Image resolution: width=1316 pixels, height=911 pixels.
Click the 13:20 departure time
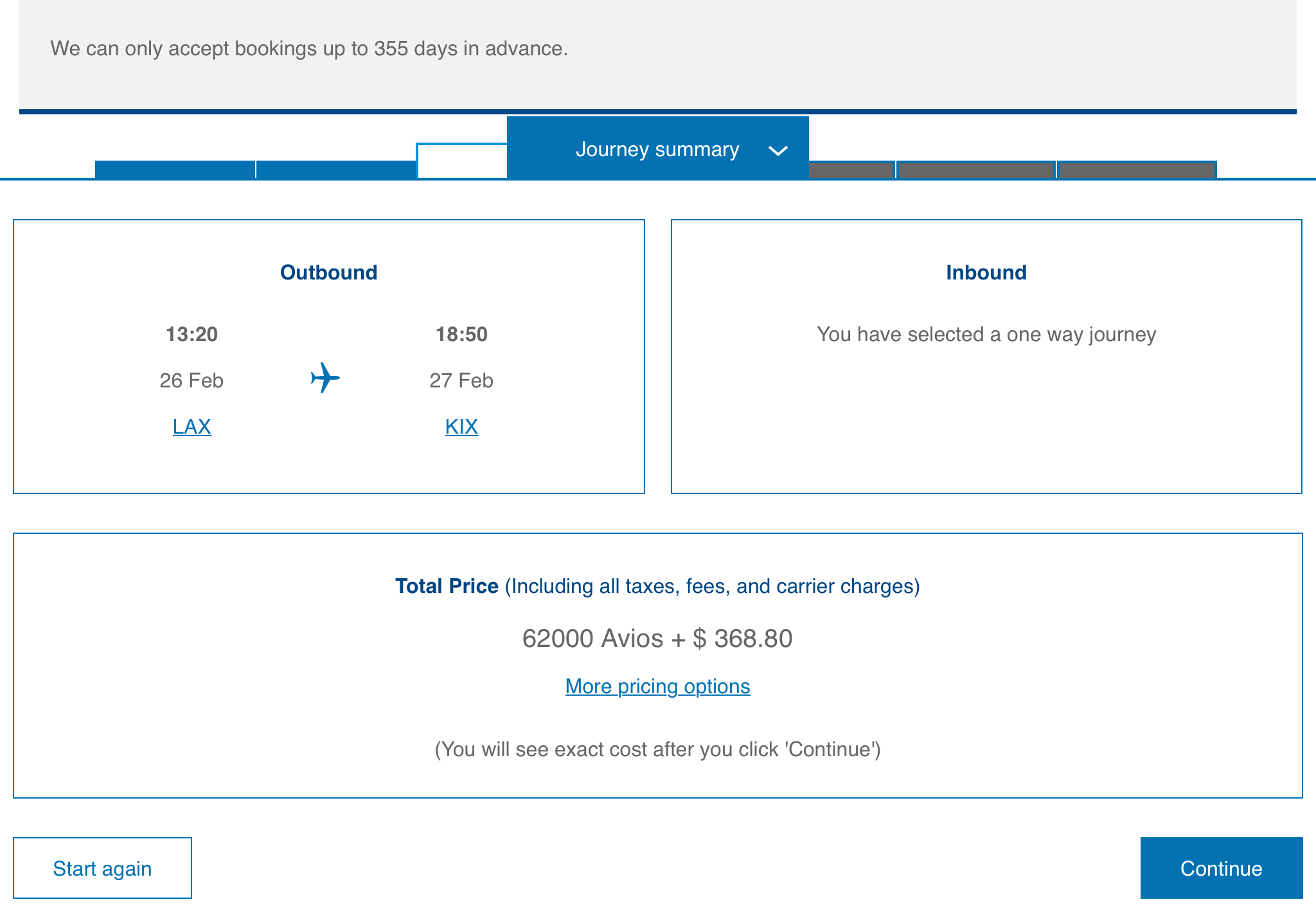click(191, 334)
